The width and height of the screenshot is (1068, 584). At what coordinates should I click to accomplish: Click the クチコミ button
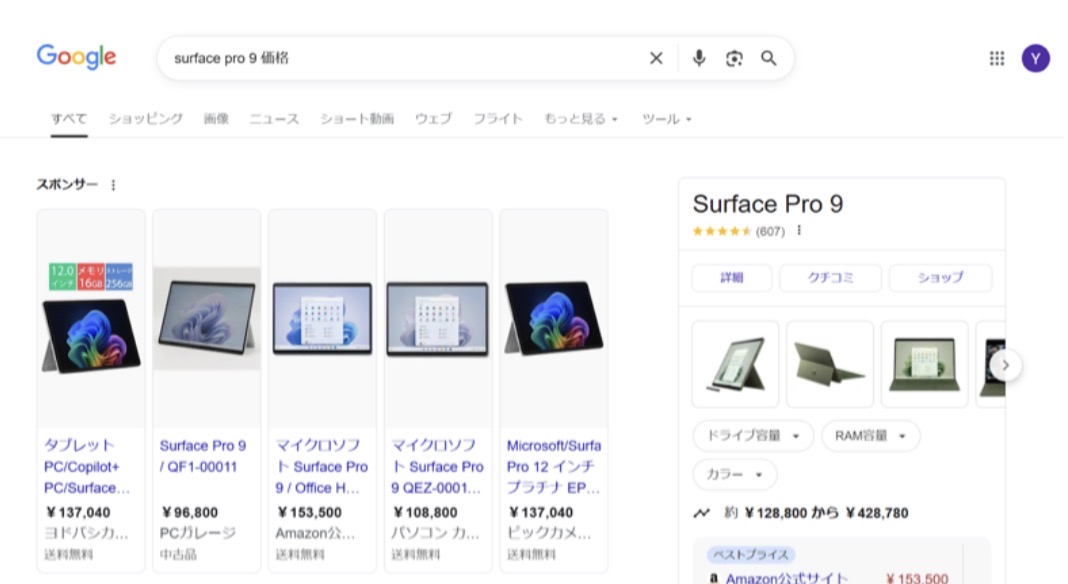830,278
